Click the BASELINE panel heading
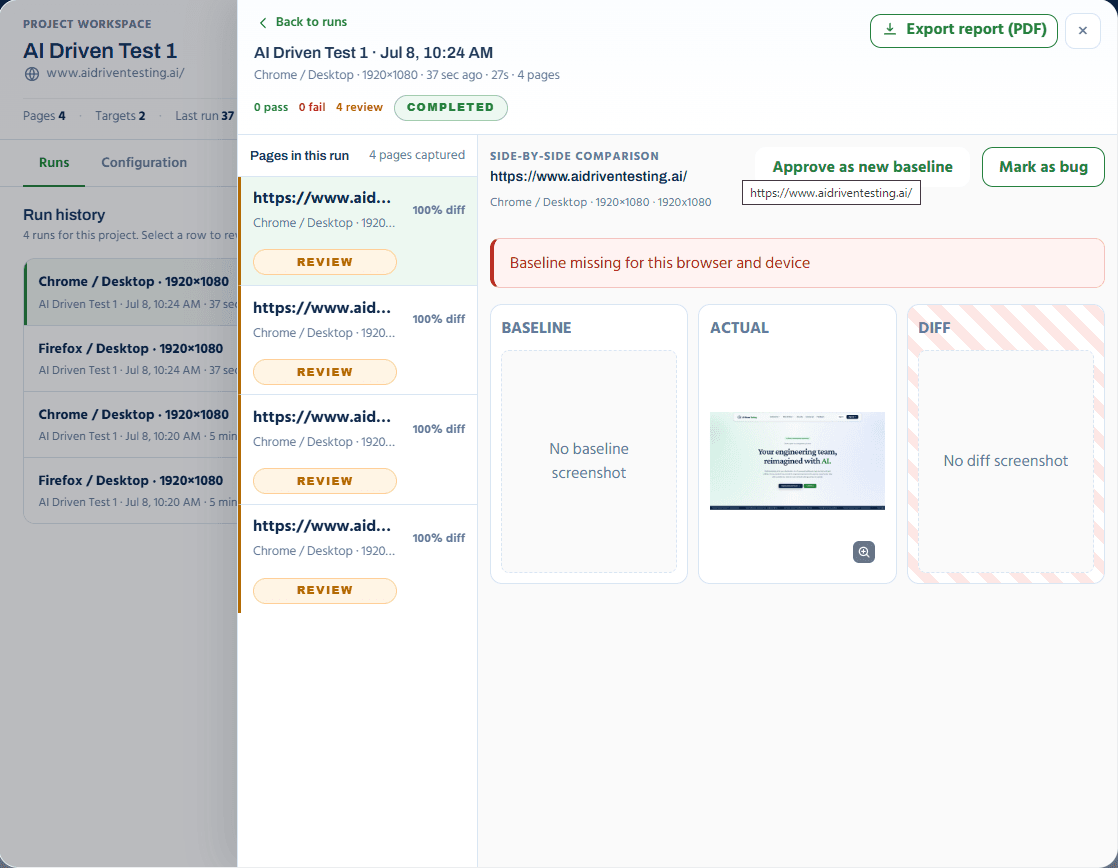 pos(536,328)
